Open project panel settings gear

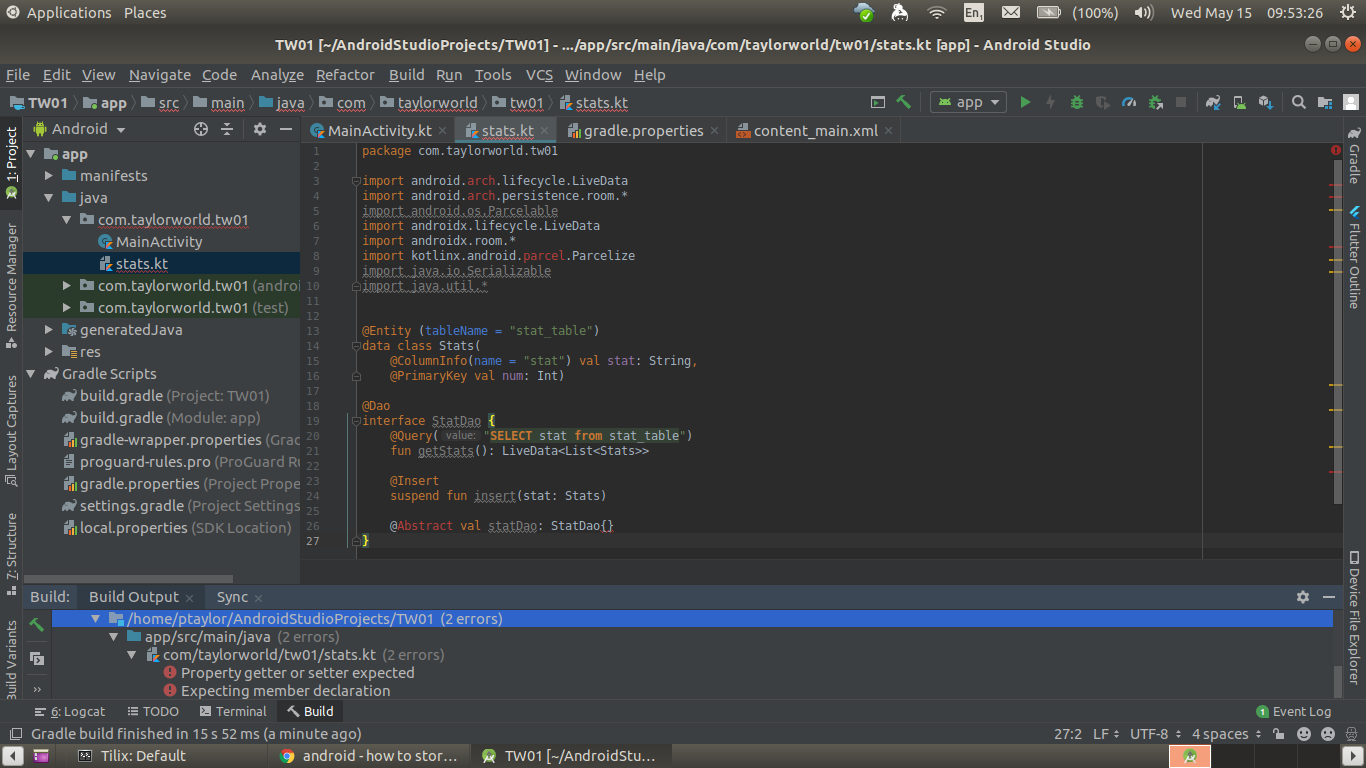(x=260, y=129)
